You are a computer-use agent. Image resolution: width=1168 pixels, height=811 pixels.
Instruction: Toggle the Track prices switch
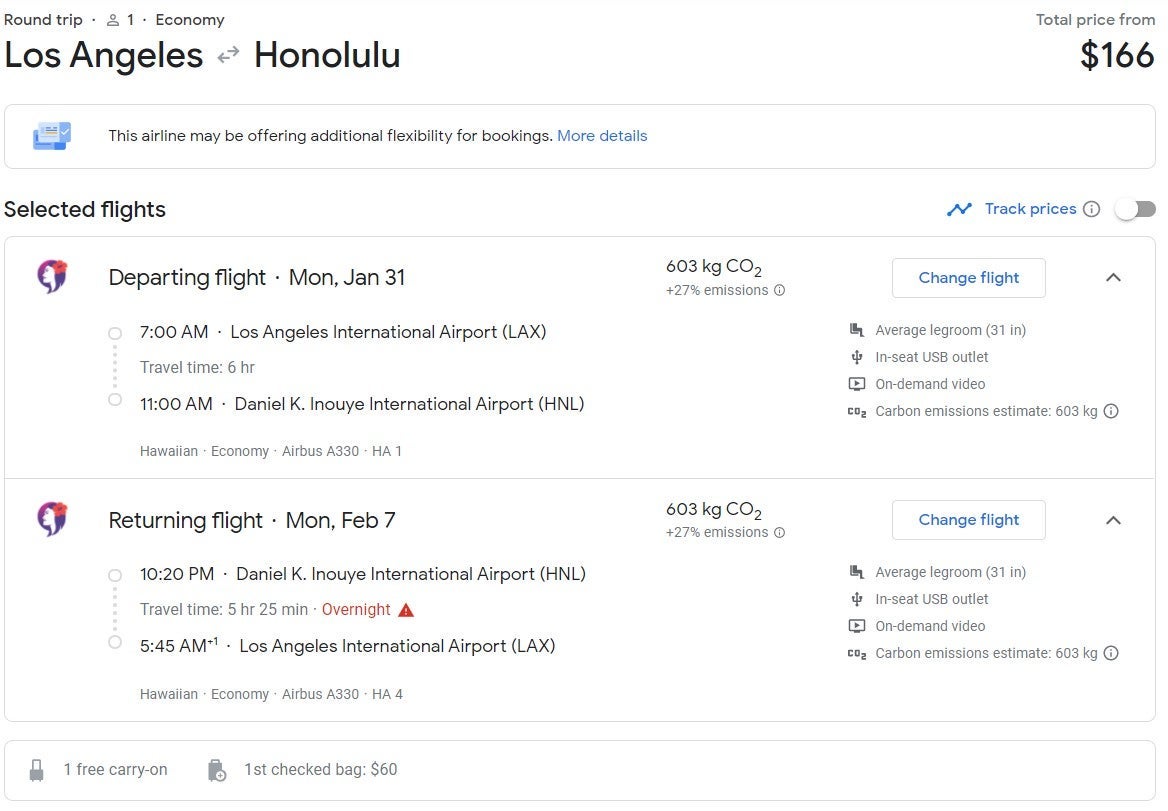pos(1136,209)
